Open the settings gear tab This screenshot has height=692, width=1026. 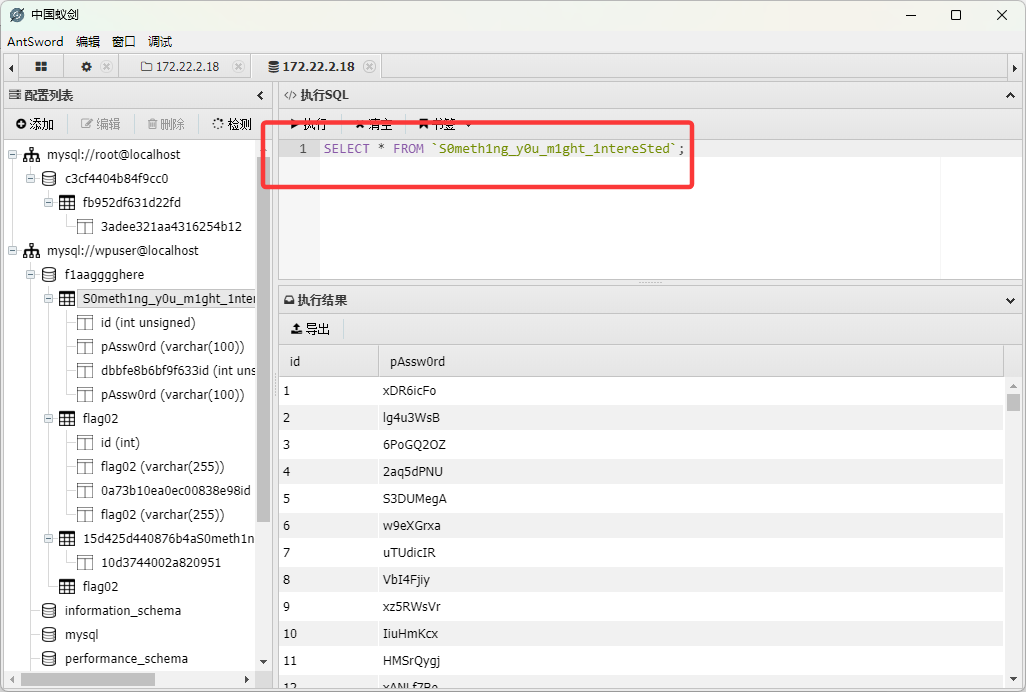(x=86, y=66)
